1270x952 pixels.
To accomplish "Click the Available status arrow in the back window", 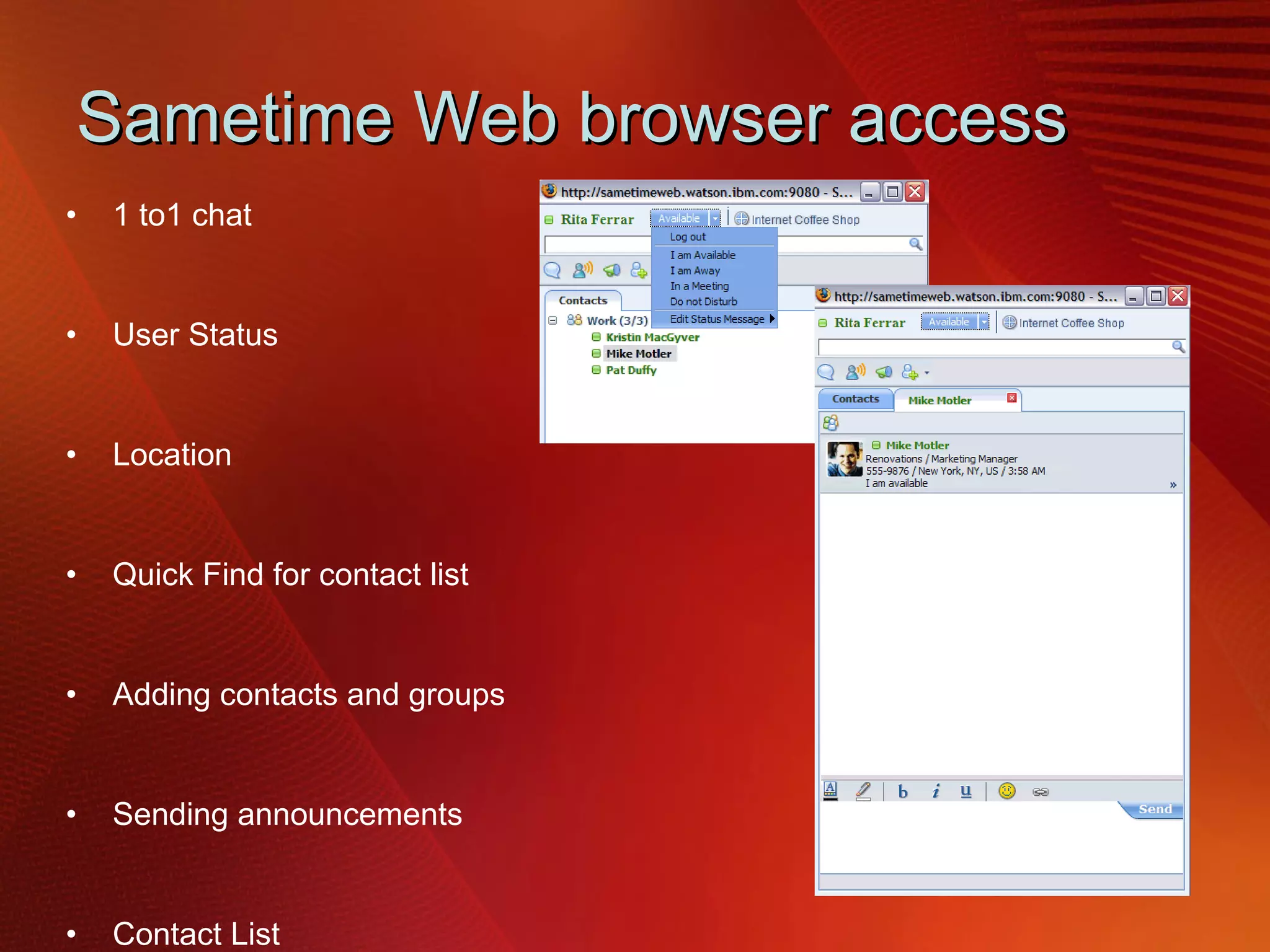I will pos(715,218).
